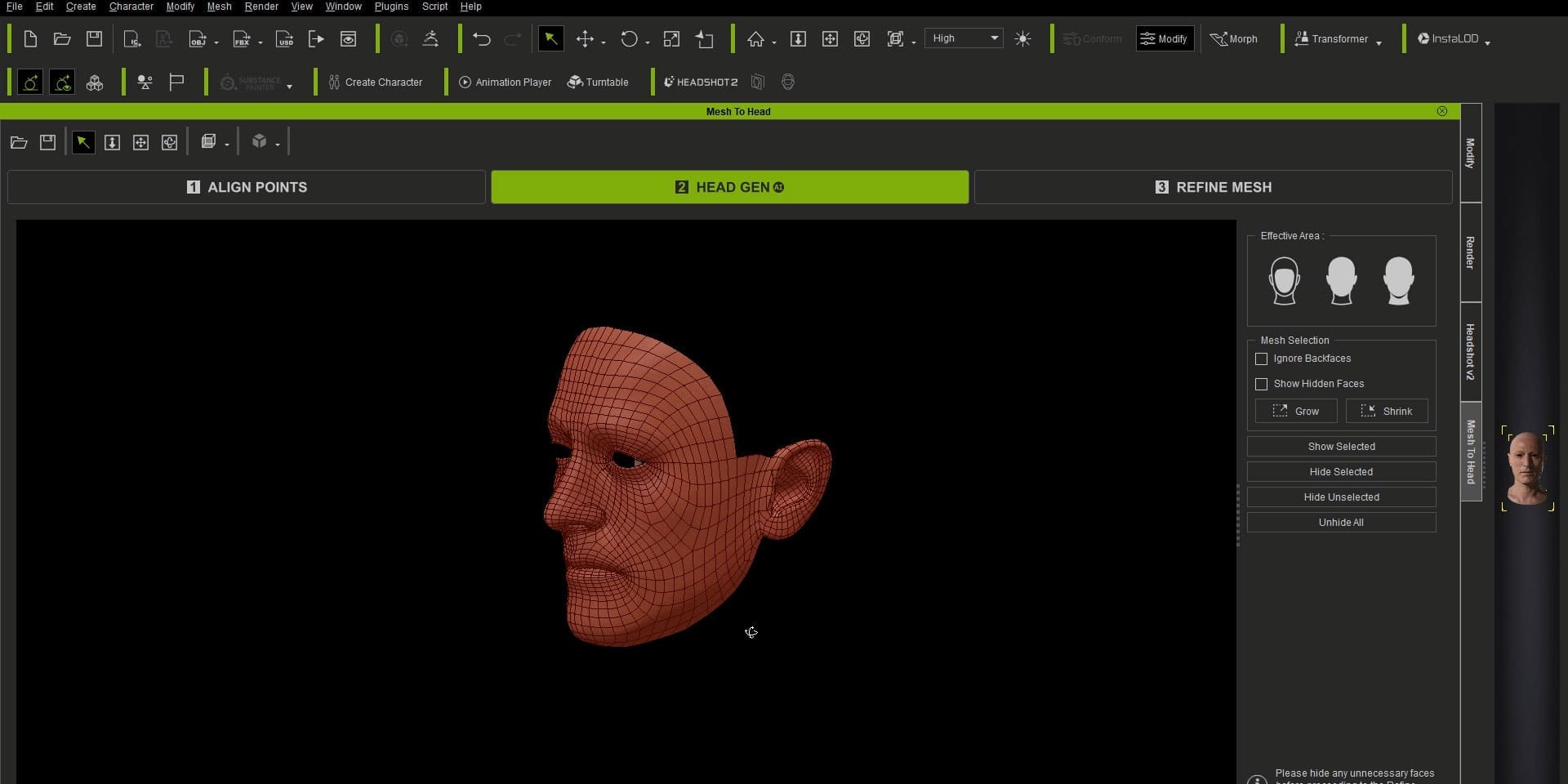Open the Turntable view
Image resolution: width=1568 pixels, height=784 pixels.
pos(599,82)
